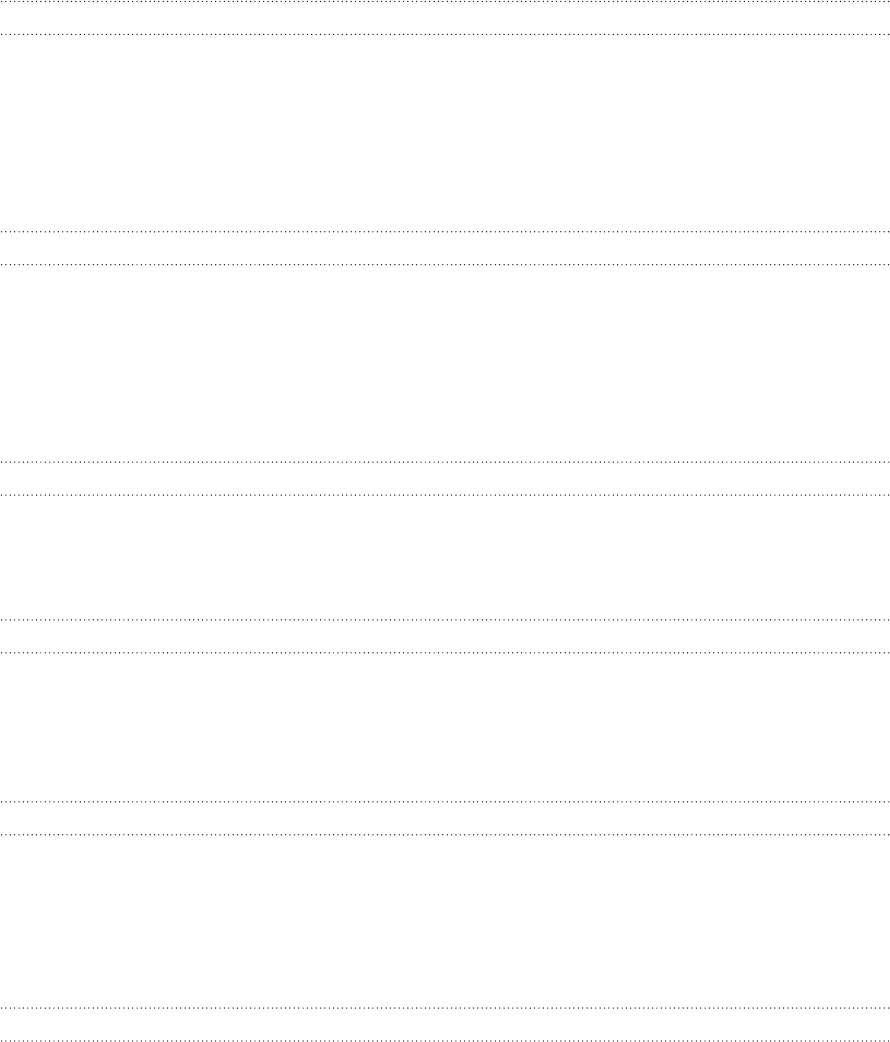Click narrow band inside fourth dotted-line pair

point(445,636)
